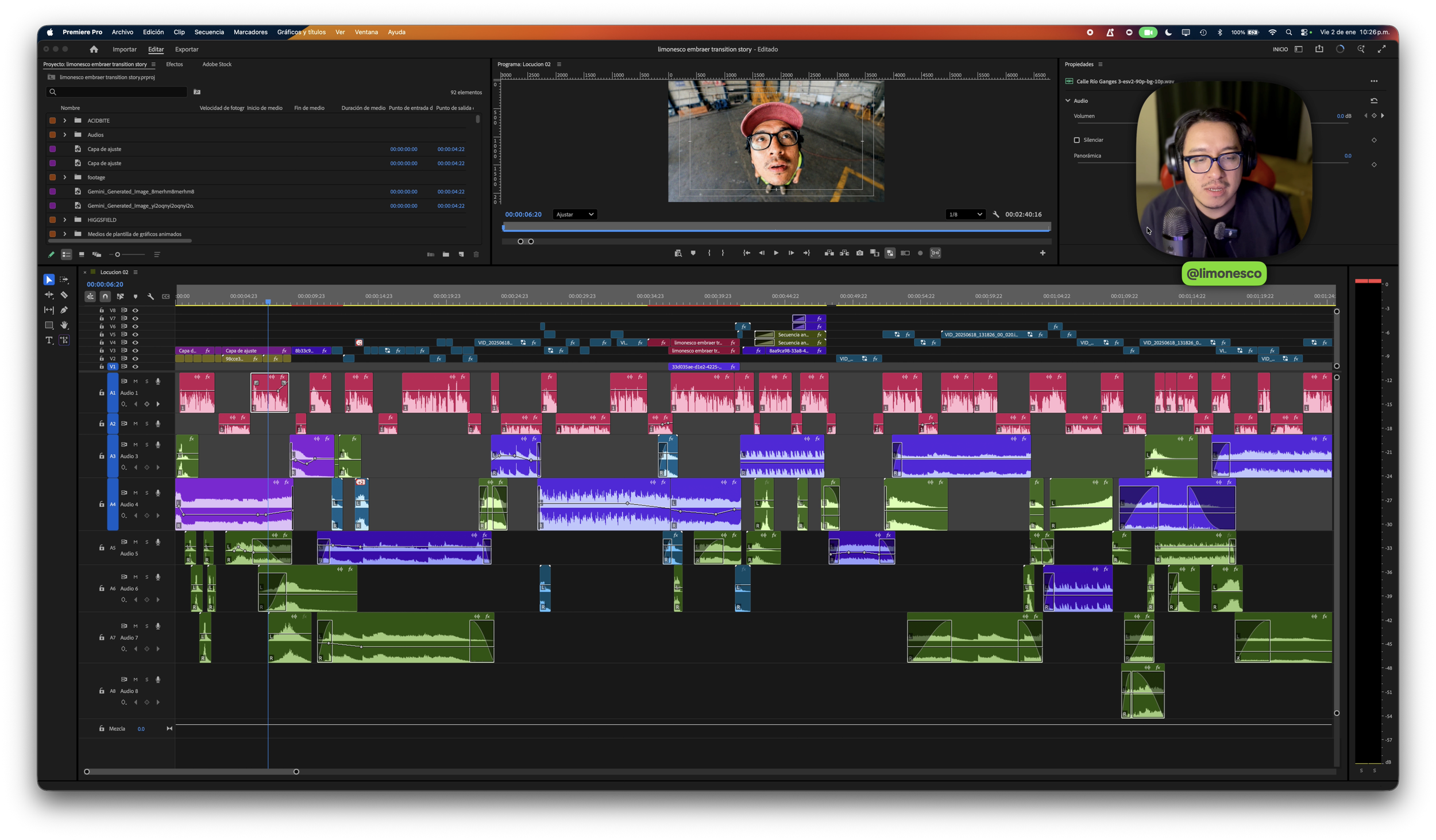The width and height of the screenshot is (1436, 840).
Task: Select the Type tool
Action: [x=49, y=340]
